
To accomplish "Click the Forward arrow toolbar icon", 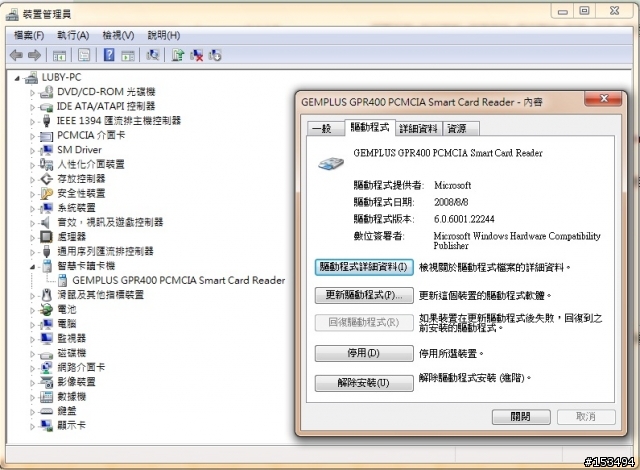I will point(34,55).
